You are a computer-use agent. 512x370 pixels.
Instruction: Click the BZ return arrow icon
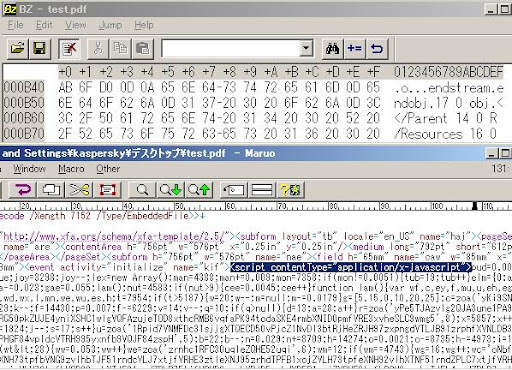click(x=377, y=49)
